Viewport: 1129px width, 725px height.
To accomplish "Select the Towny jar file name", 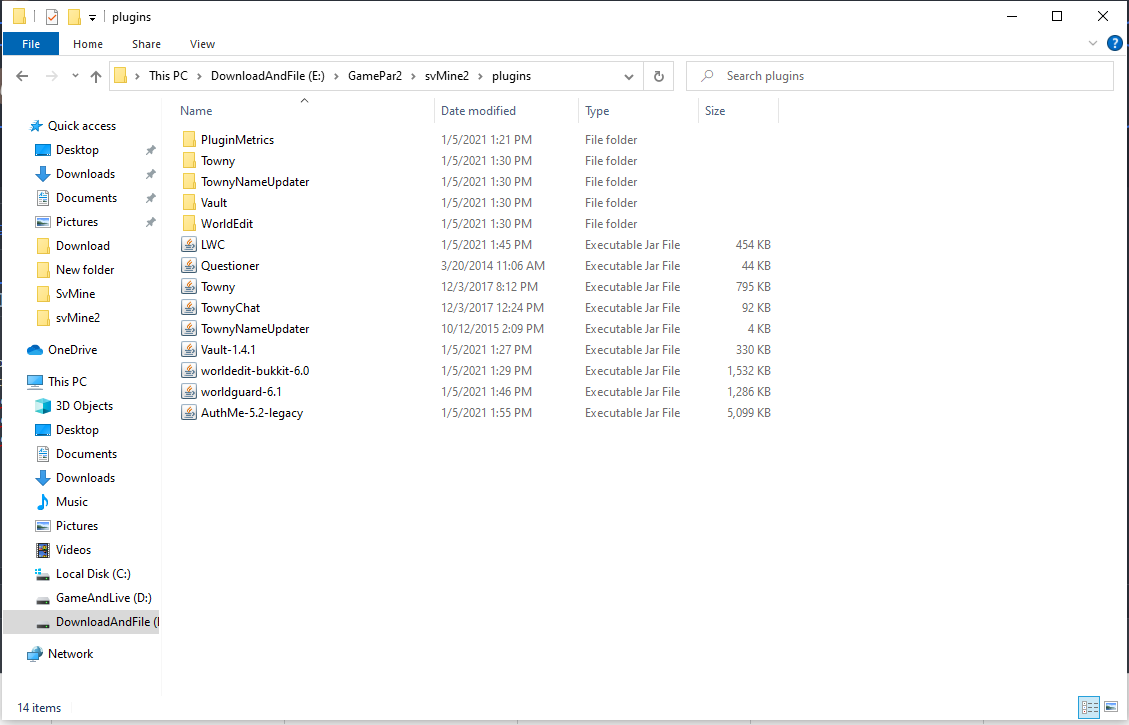I will coord(218,287).
